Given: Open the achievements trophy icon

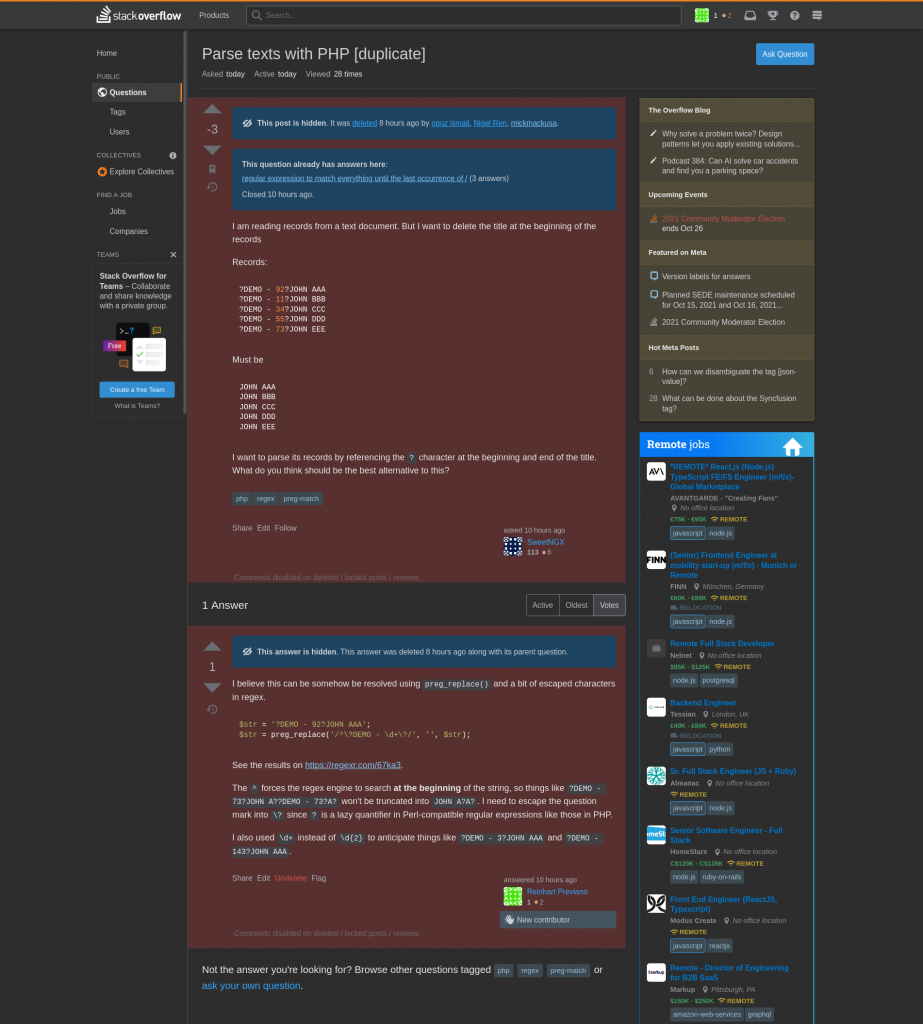Looking at the screenshot, I should click(773, 15).
